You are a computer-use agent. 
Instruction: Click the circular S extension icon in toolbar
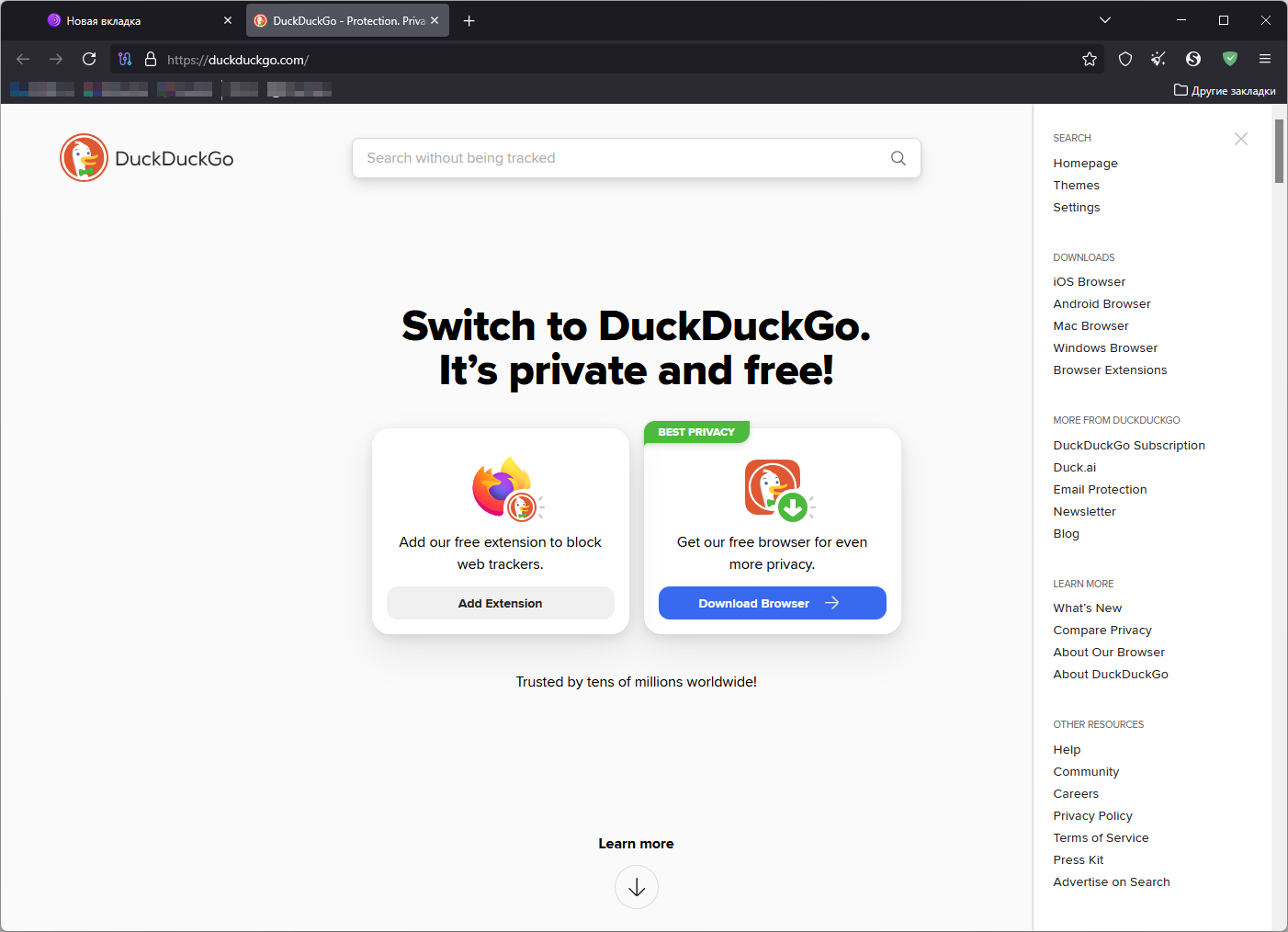pos(1193,59)
